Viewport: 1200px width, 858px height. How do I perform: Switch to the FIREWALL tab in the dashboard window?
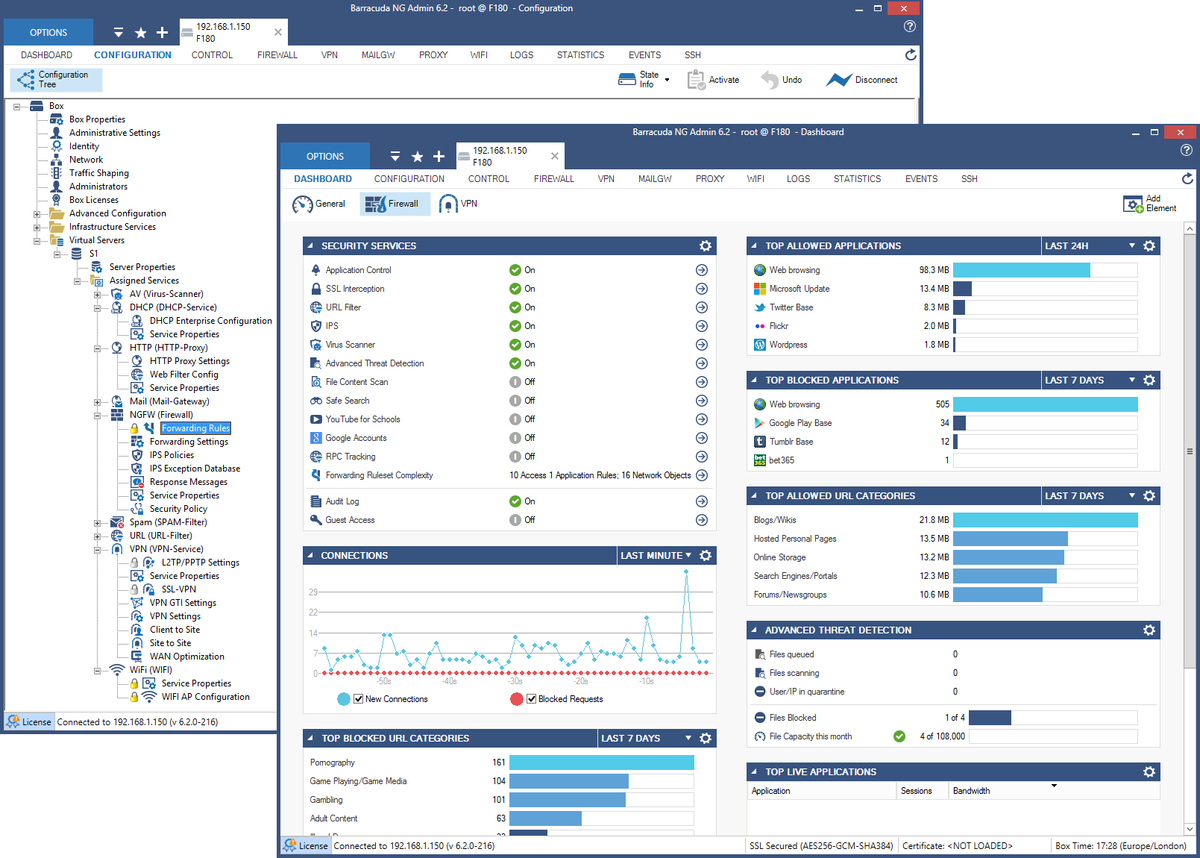pyautogui.click(x=554, y=179)
